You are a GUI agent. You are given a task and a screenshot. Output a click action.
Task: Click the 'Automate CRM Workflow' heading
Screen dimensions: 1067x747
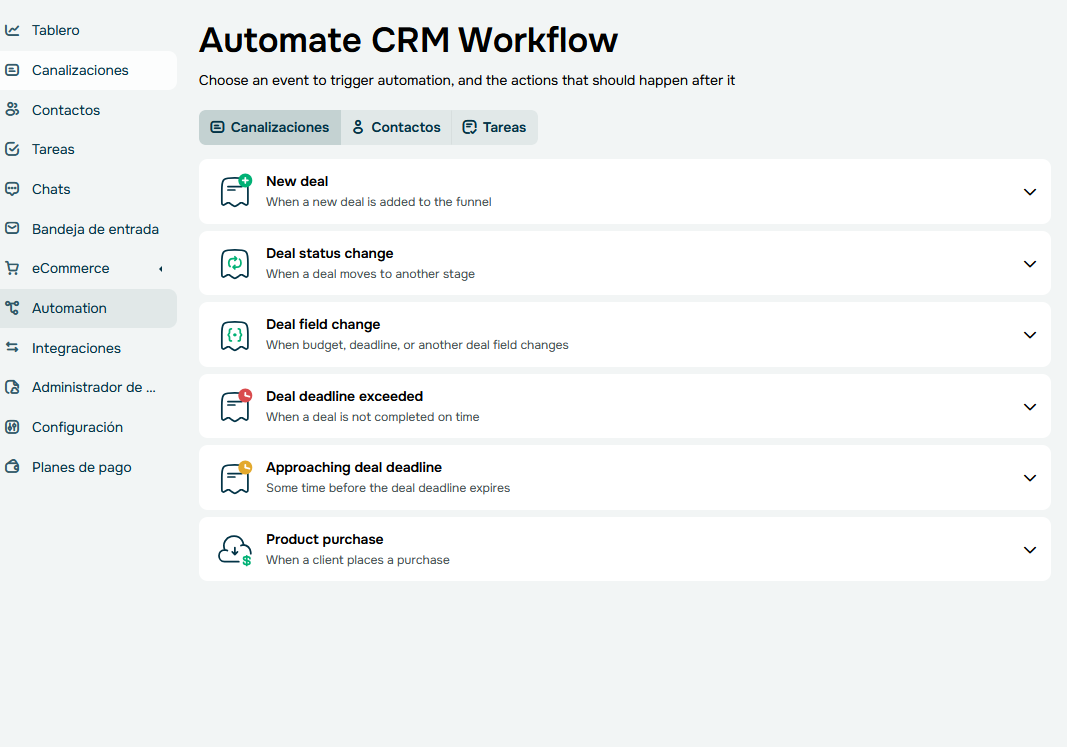pos(408,39)
